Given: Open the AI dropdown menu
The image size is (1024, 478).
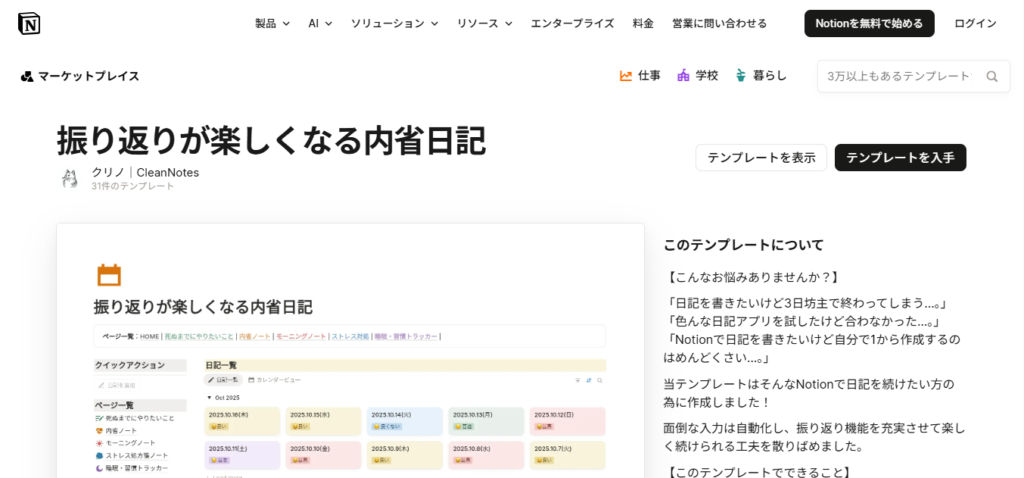Looking at the screenshot, I should (x=320, y=23).
